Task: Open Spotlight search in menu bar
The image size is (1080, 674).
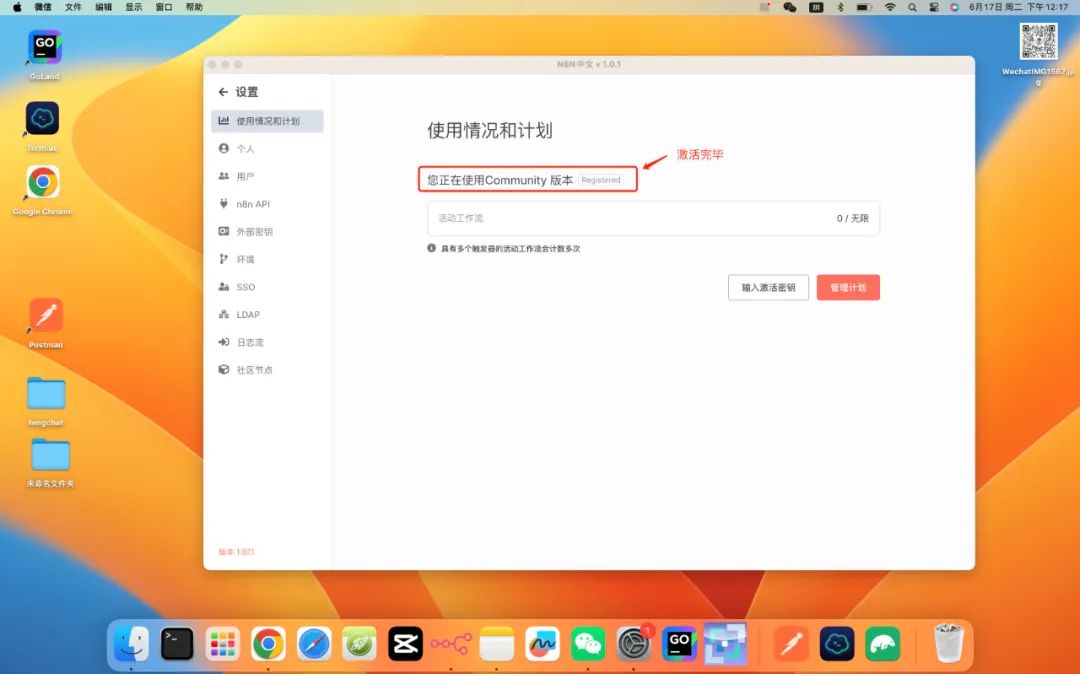Action: (x=912, y=7)
